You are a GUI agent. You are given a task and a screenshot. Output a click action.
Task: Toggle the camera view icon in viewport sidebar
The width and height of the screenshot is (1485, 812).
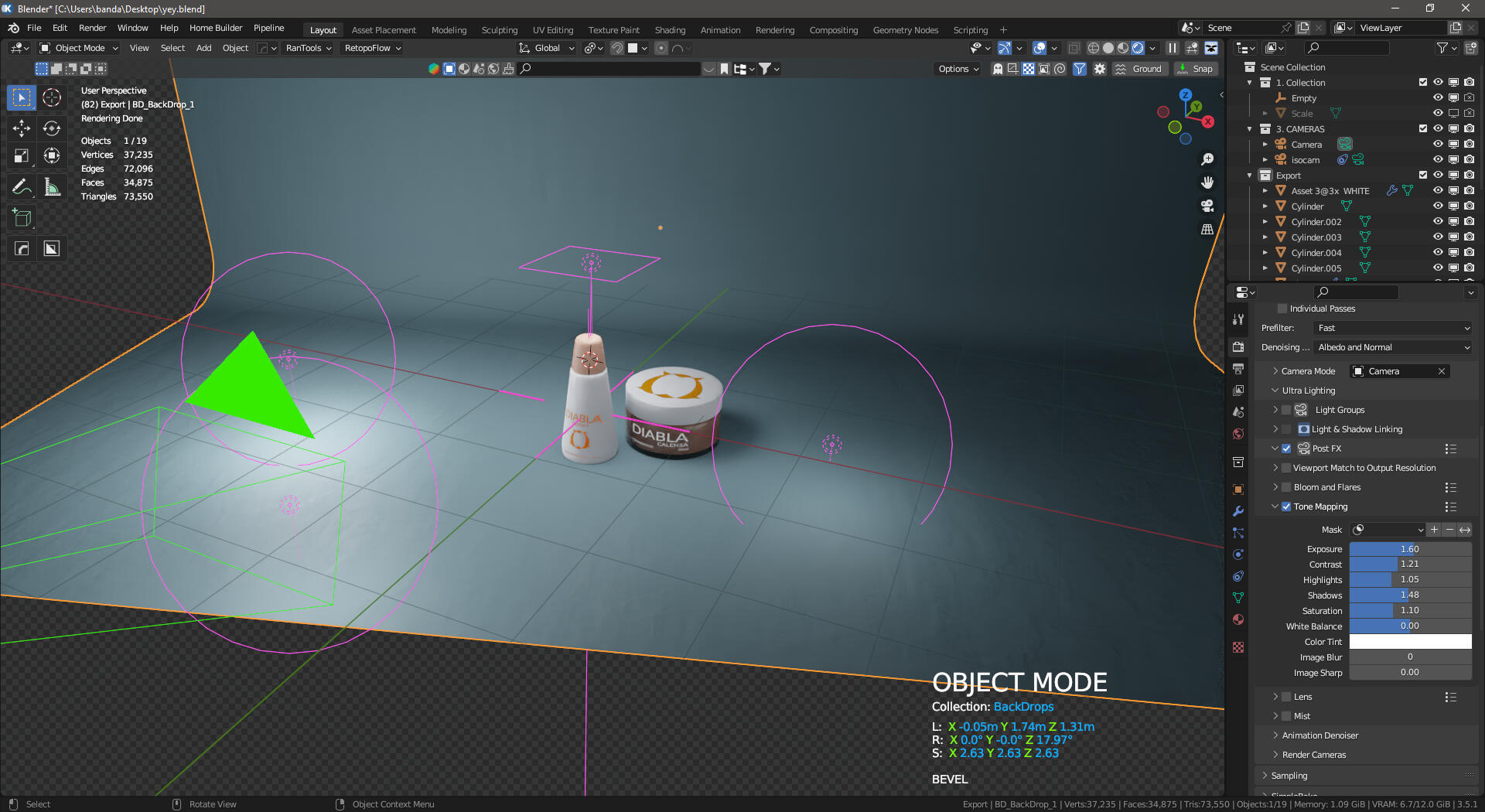(1208, 206)
